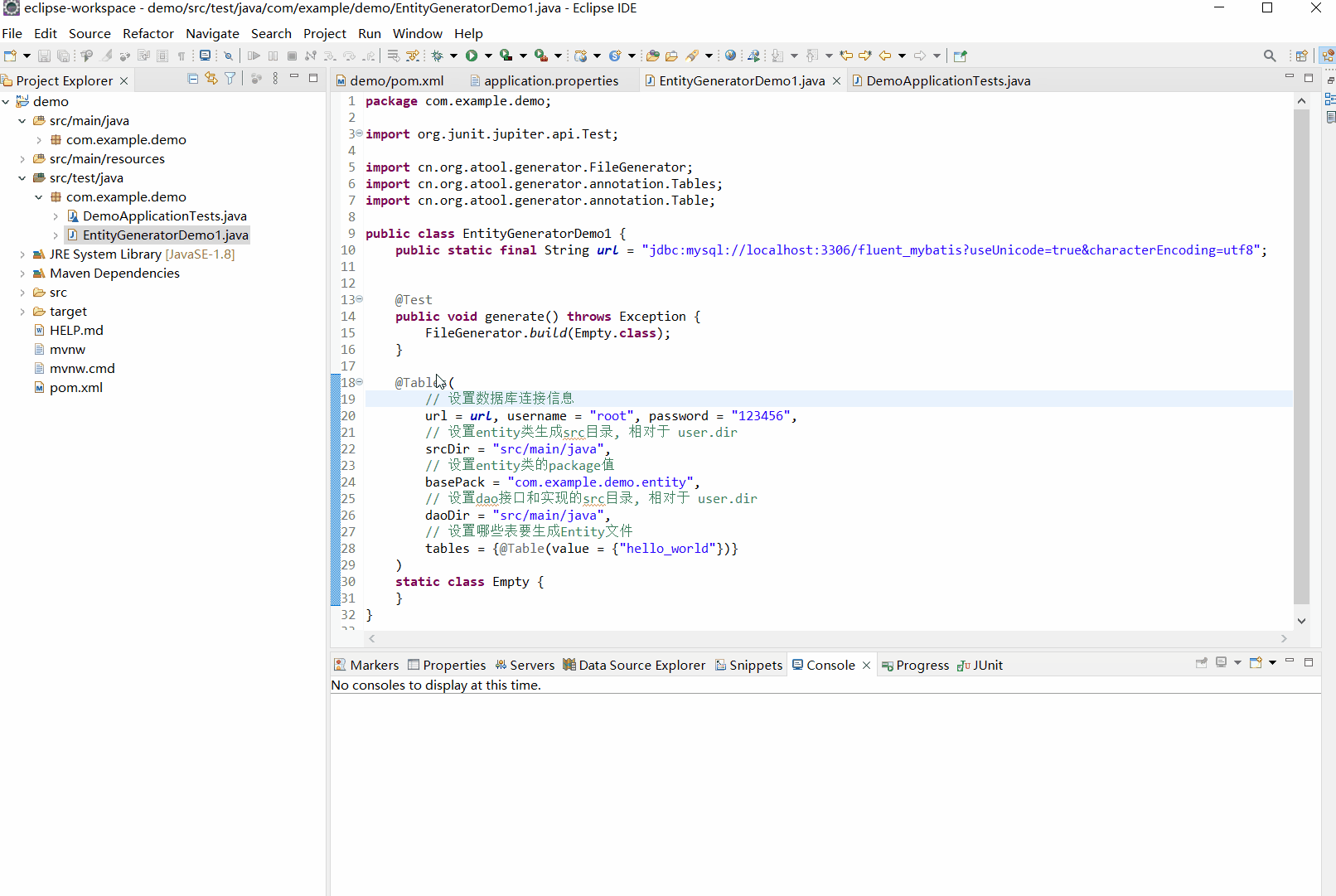Open the New file dropdown arrow
Screen dimensions: 1336x896
(x=27, y=56)
